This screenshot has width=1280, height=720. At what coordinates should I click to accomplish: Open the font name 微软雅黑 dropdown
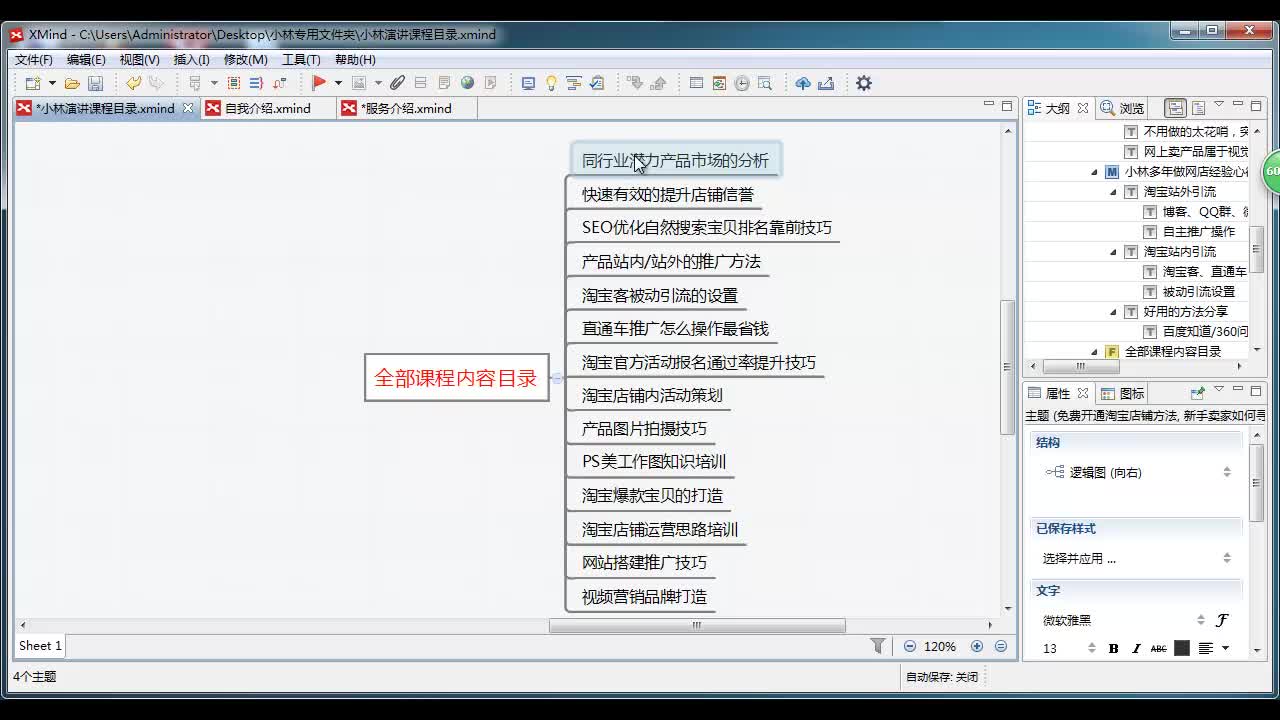pos(1201,620)
